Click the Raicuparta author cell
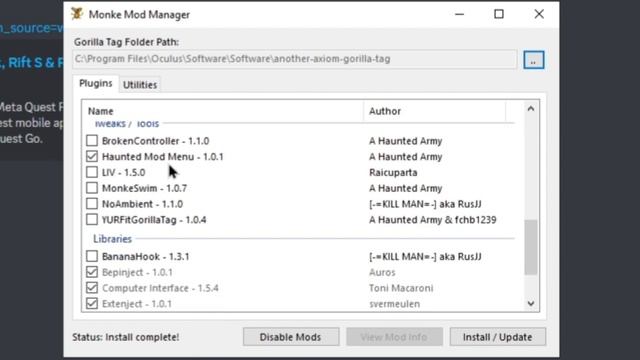Screen dimensions: 640x360 tap(393, 173)
